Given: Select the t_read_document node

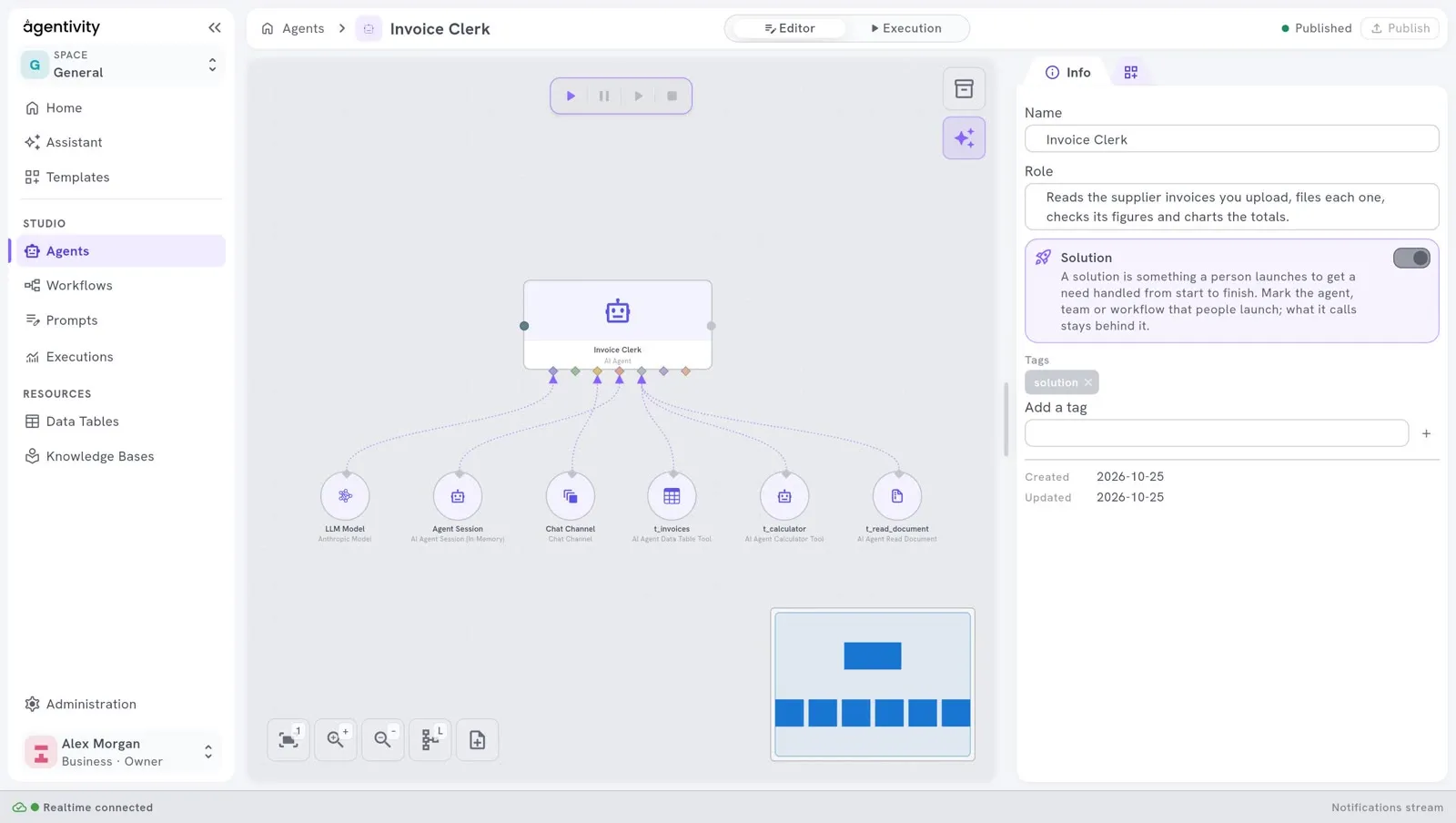Looking at the screenshot, I should coord(897,496).
